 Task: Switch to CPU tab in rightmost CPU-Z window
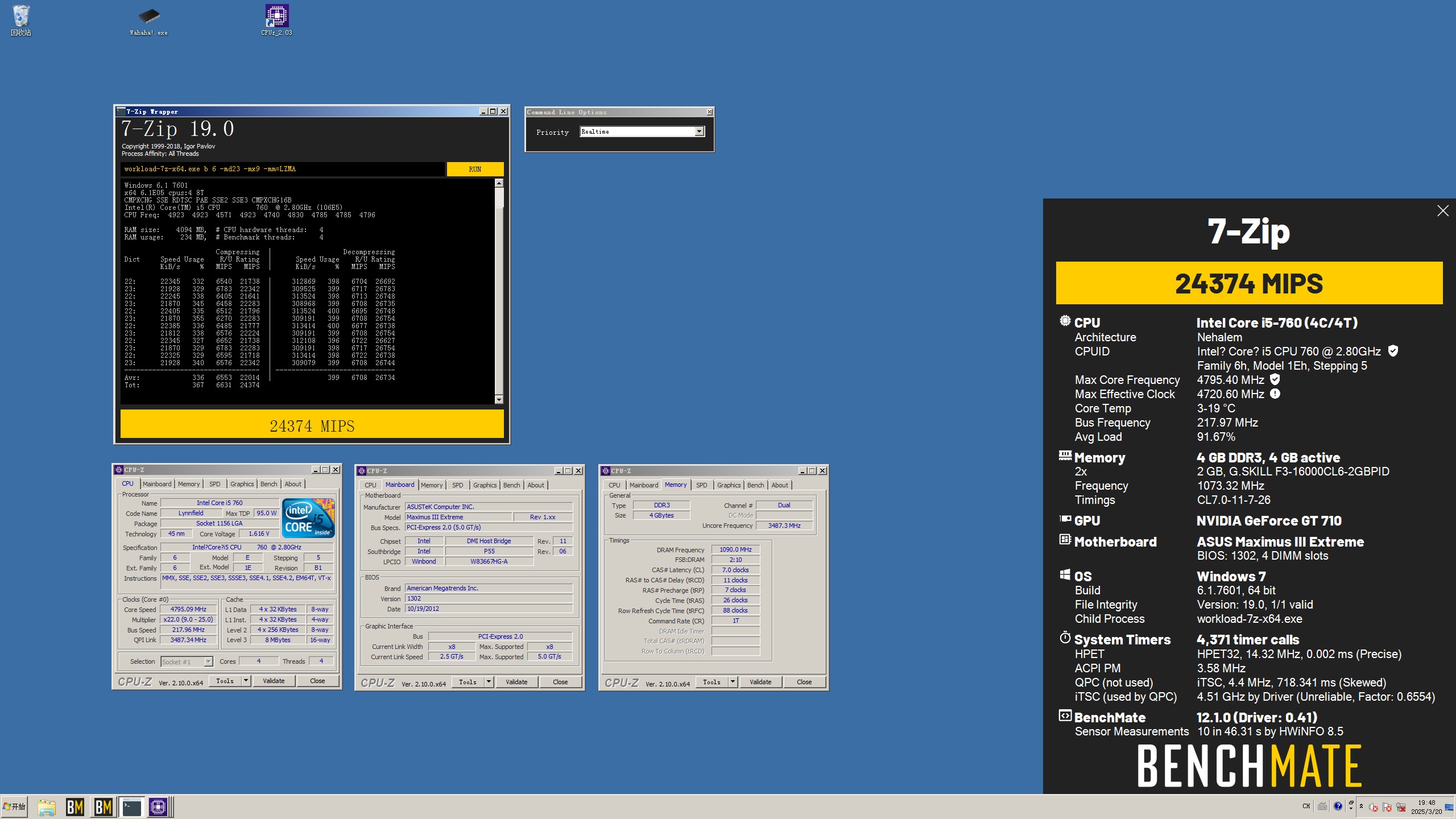coord(614,485)
